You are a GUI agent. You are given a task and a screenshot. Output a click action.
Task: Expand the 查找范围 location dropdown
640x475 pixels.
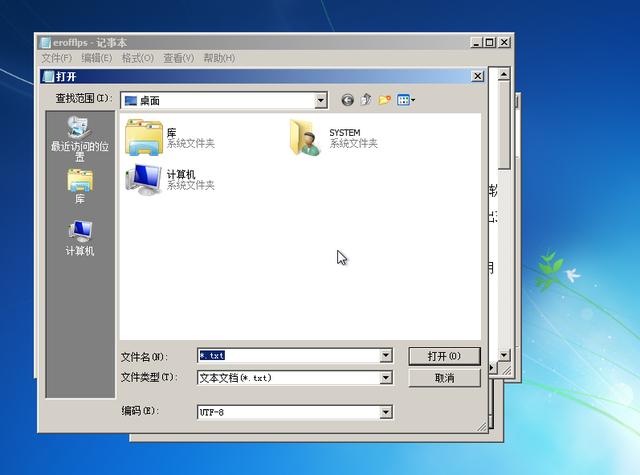tap(321, 100)
